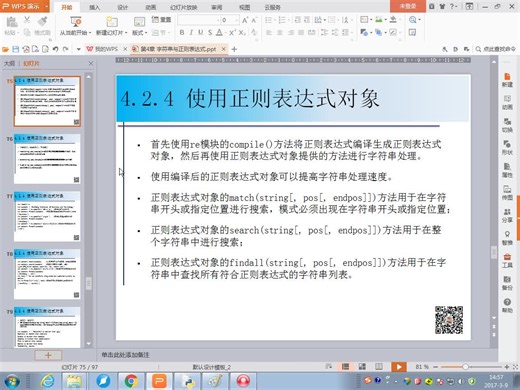The image size is (520, 390).
Task: Expand the quick access toolbar dropdown
Action: point(79,49)
